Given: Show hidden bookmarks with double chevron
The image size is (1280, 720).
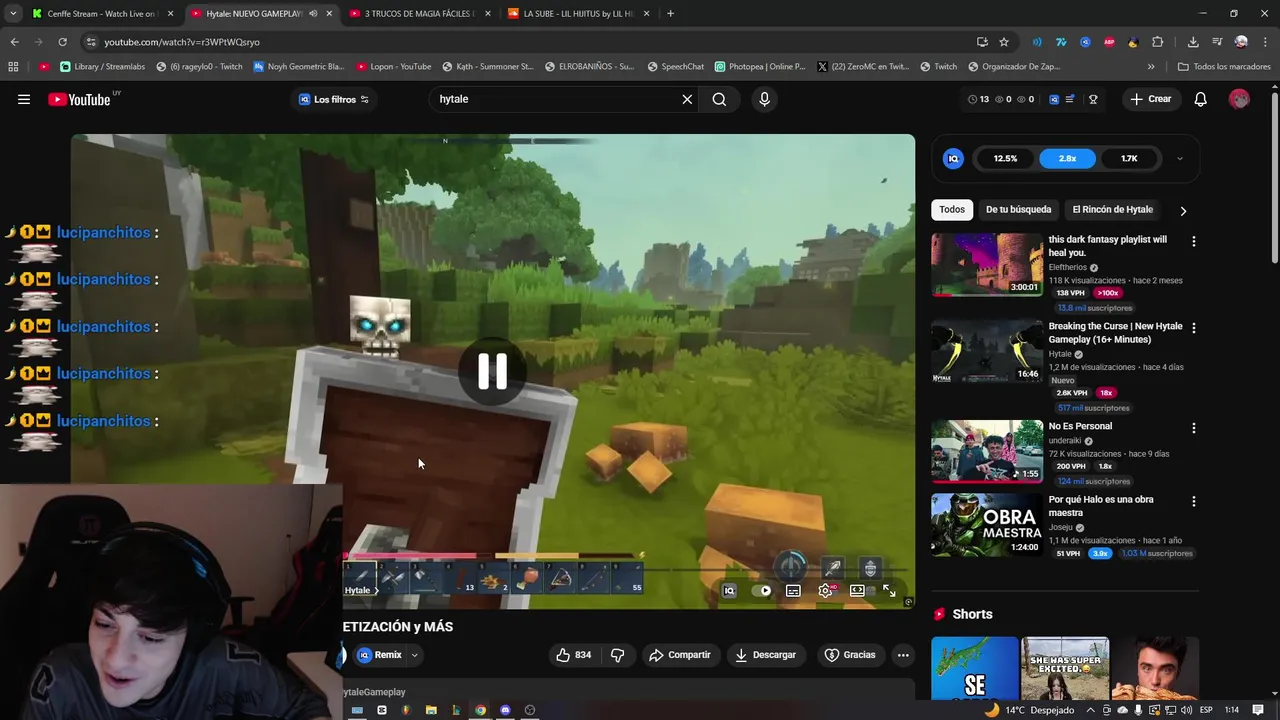Looking at the screenshot, I should click(x=1151, y=67).
